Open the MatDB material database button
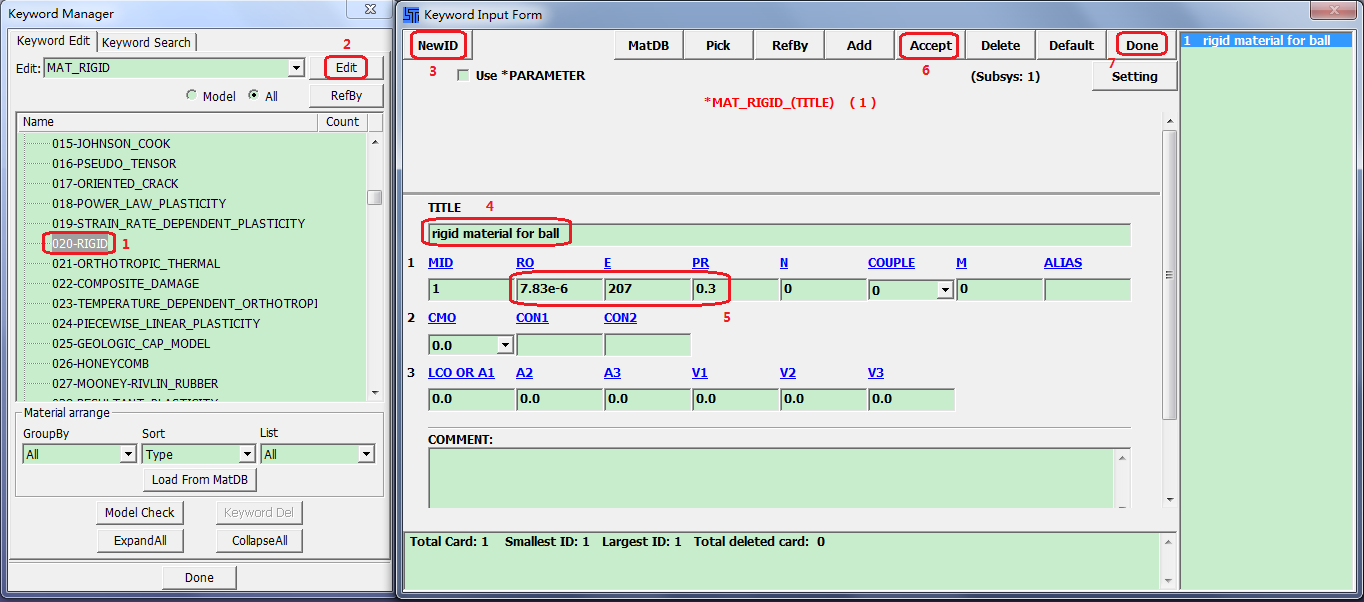The width and height of the screenshot is (1364, 602). tap(648, 45)
